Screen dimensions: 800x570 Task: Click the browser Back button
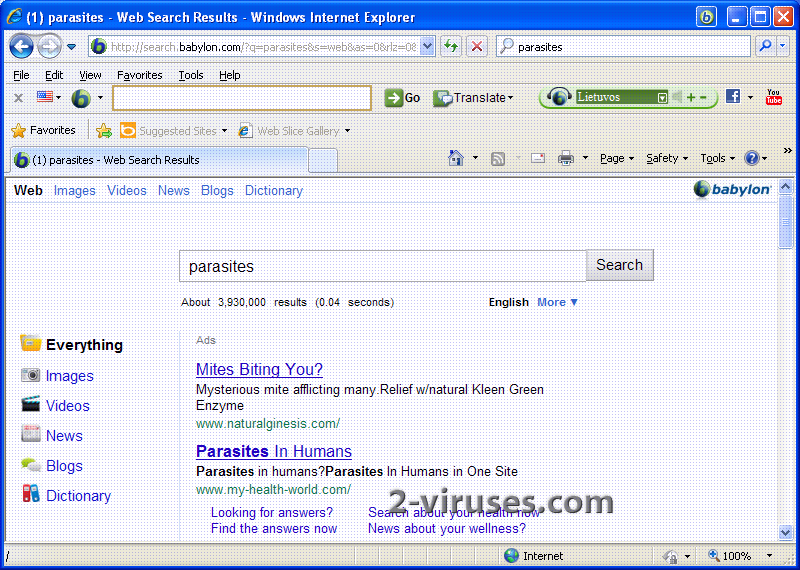click(x=21, y=46)
